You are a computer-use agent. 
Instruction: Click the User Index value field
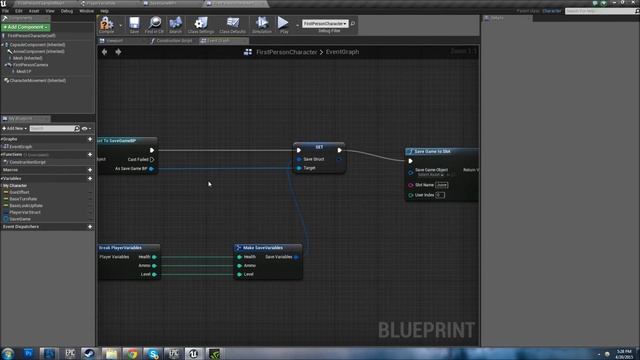(440, 195)
